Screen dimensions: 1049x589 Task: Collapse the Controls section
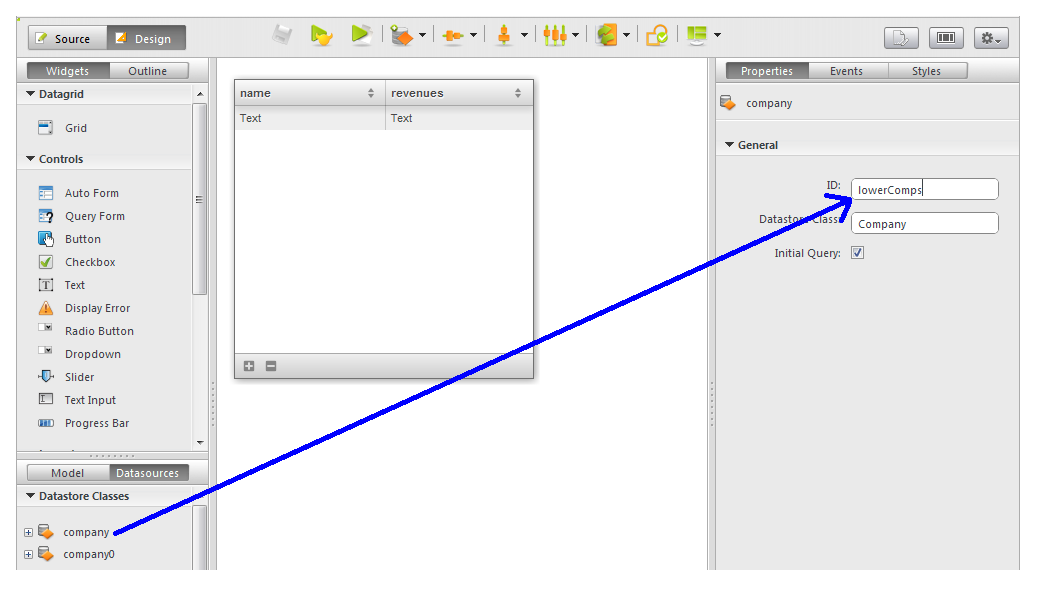coord(30,159)
